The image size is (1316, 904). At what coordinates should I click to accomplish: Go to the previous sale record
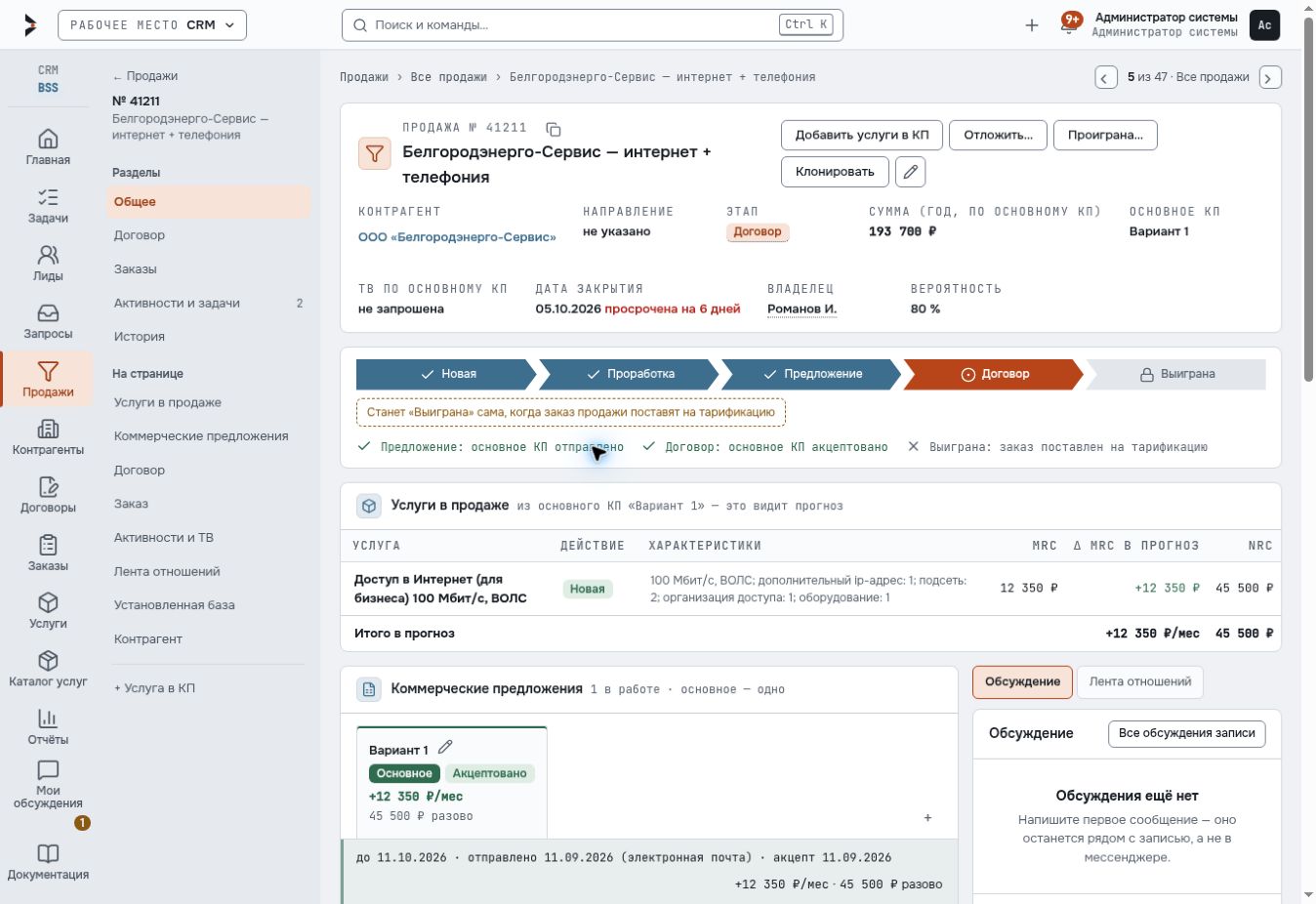click(1105, 77)
